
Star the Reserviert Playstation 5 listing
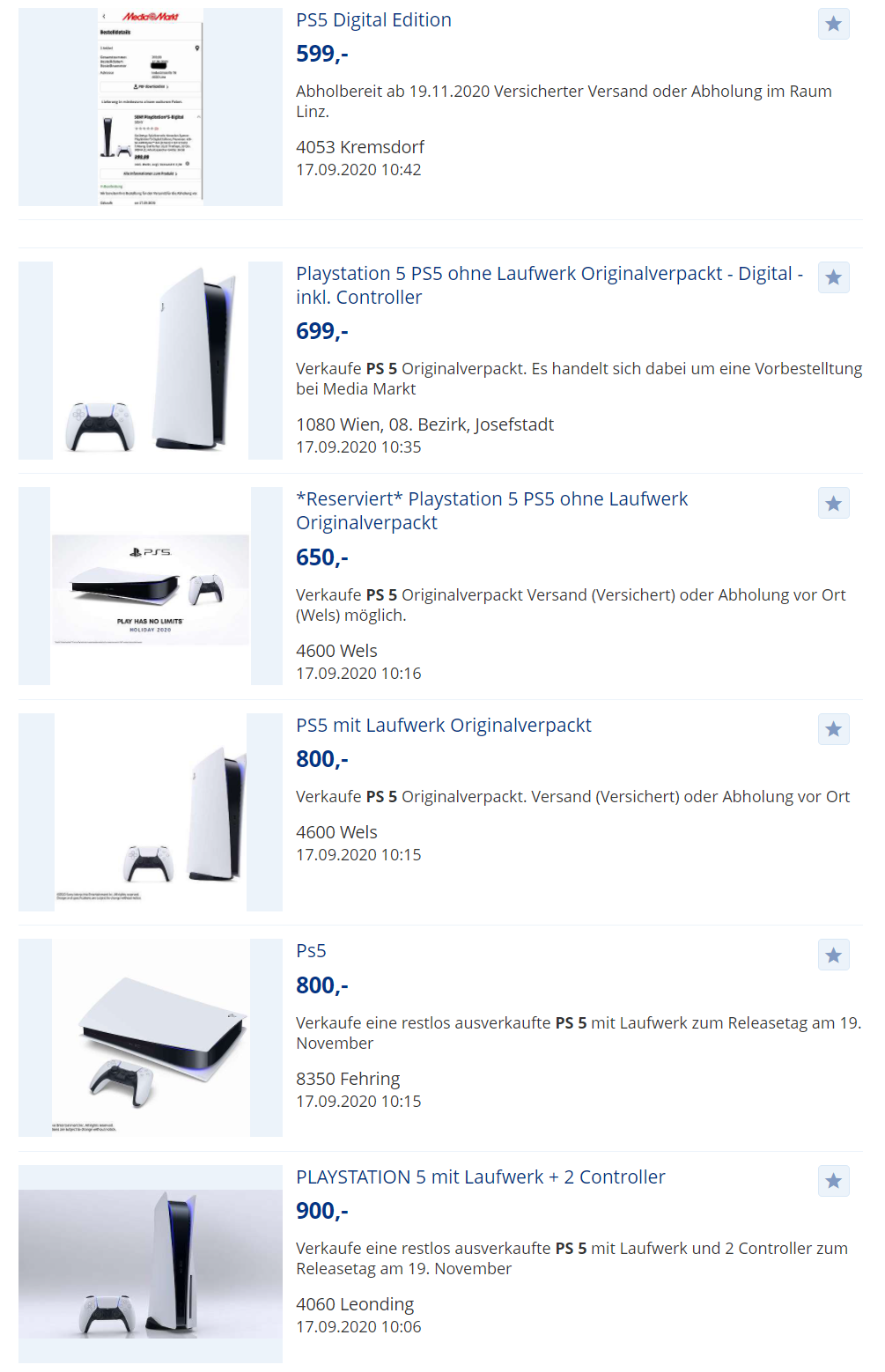pos(833,504)
